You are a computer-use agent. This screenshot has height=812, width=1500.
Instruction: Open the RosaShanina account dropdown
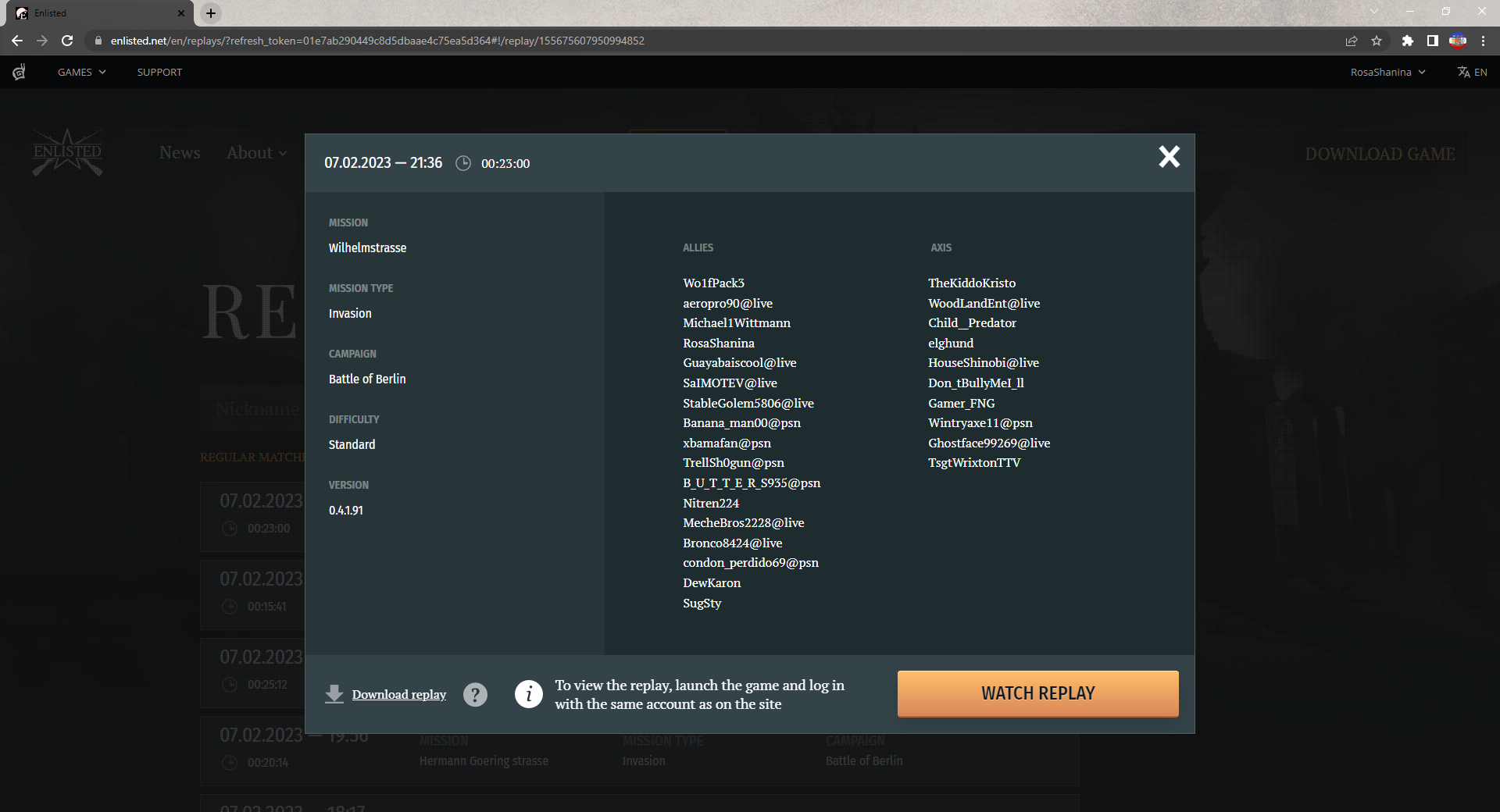(x=1387, y=72)
